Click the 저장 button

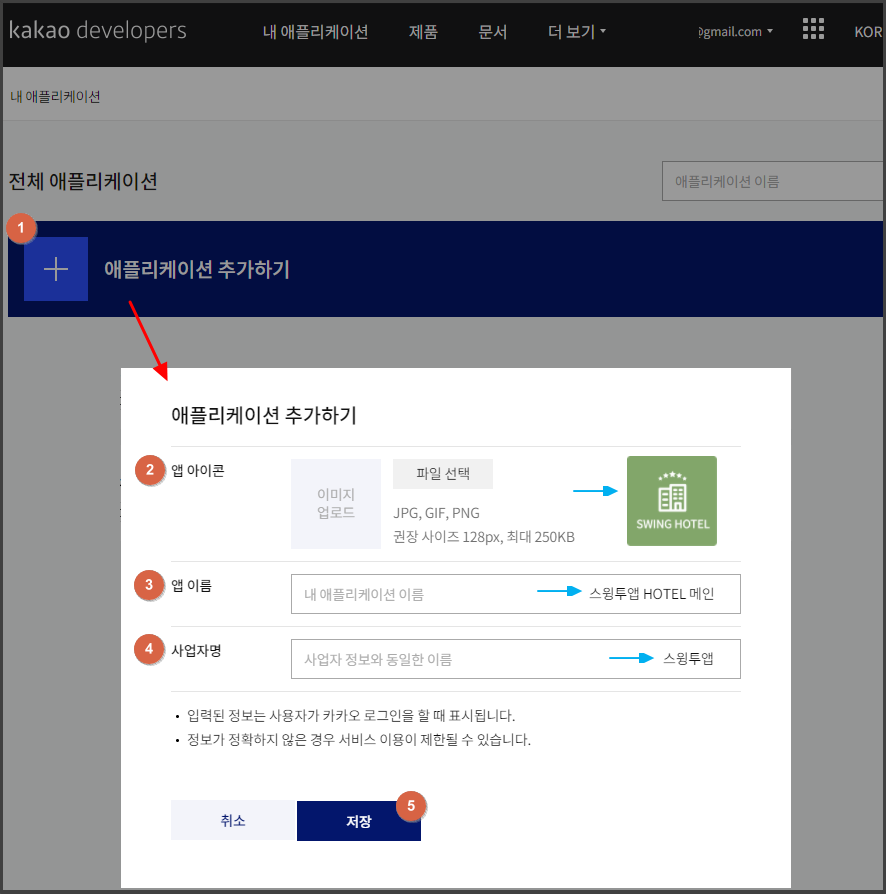[x=358, y=821]
